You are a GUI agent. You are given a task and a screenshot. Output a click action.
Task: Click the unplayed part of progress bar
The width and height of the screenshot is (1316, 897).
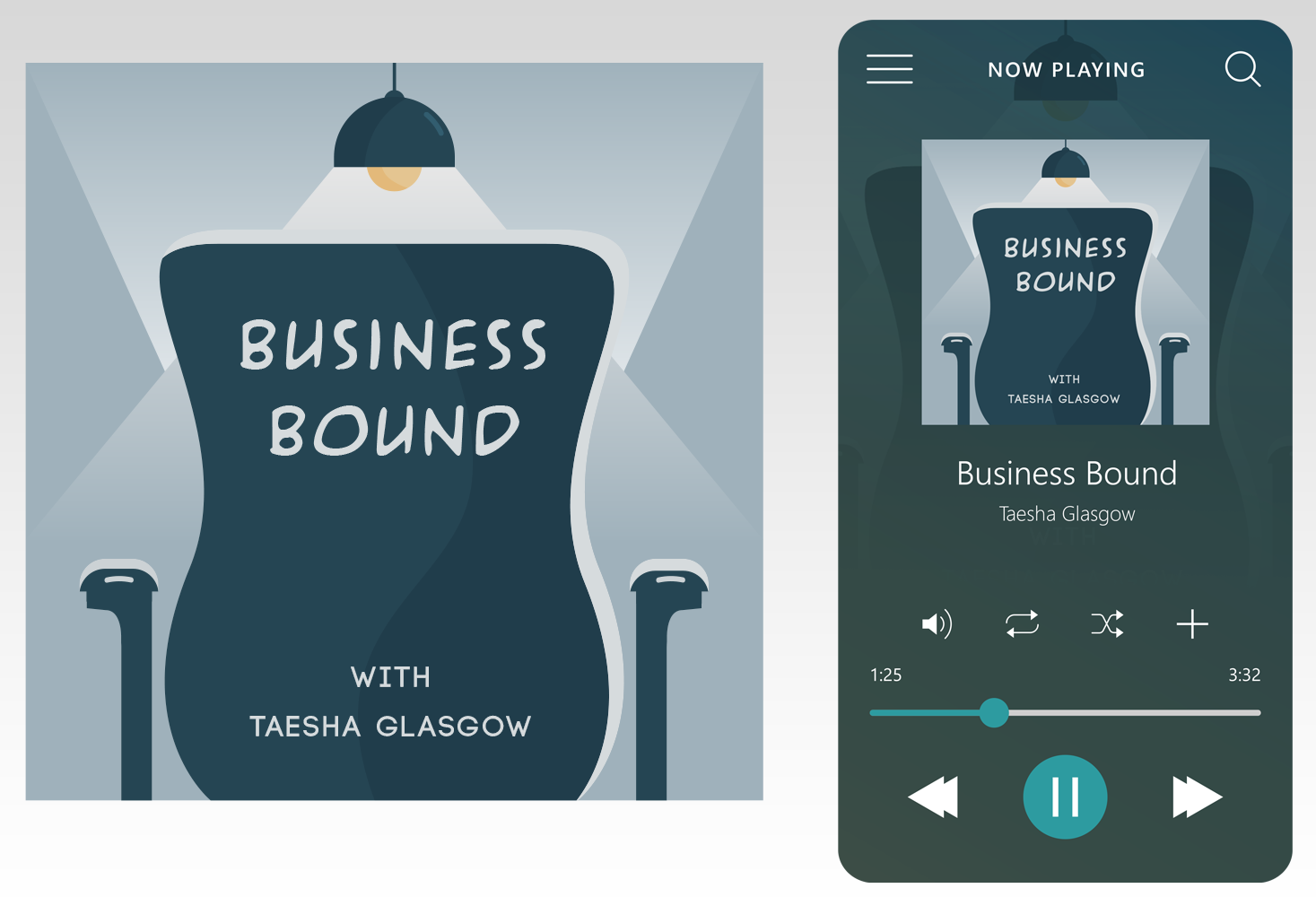[1135, 713]
